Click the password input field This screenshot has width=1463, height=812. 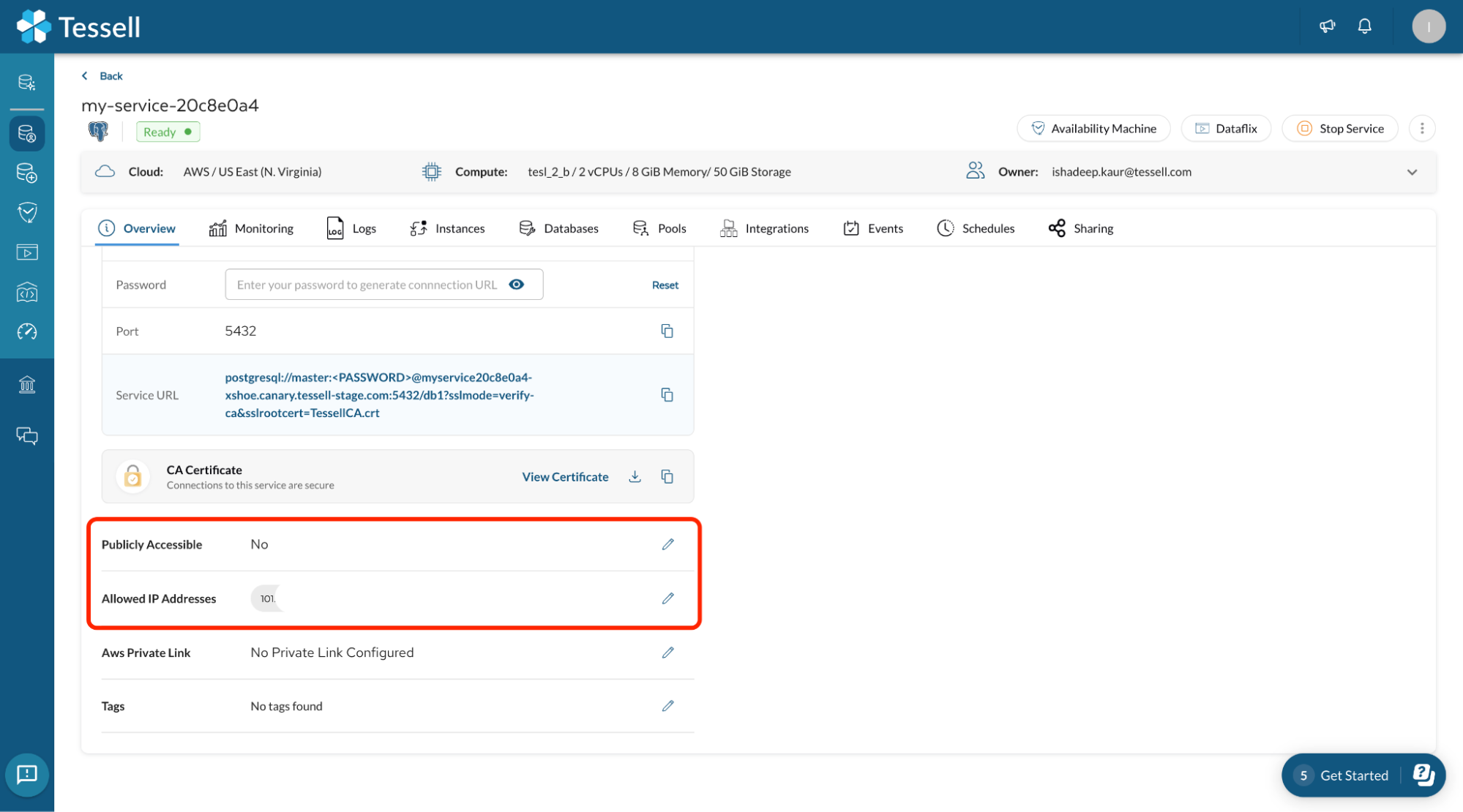[383, 285]
